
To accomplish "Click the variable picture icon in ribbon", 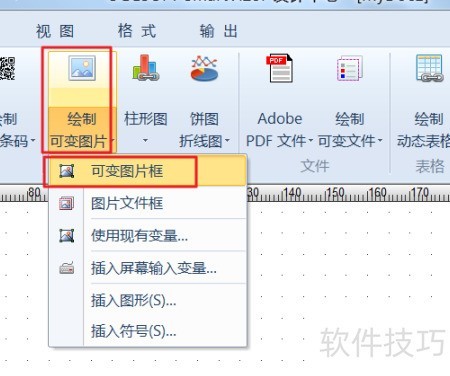I will point(82,68).
